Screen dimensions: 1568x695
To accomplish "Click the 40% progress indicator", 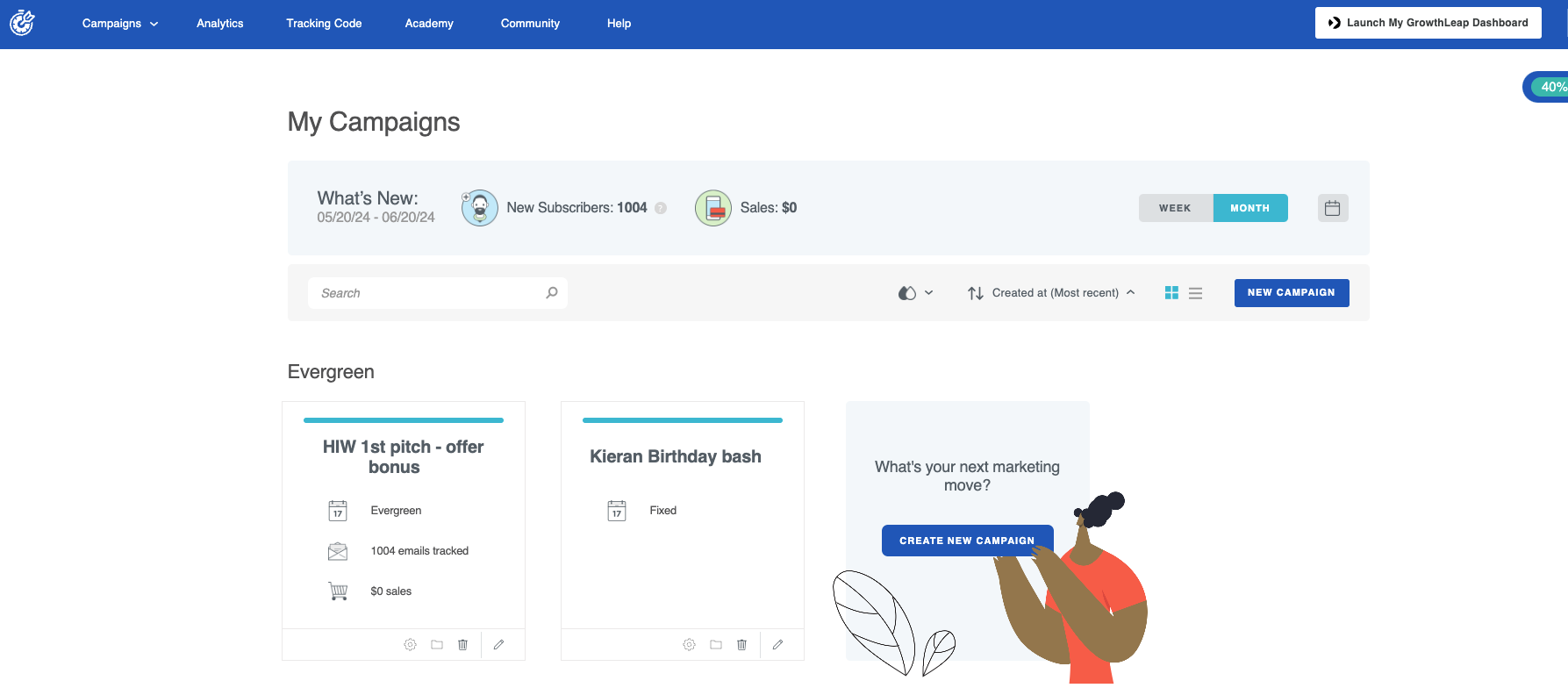I will pyautogui.click(x=1550, y=87).
